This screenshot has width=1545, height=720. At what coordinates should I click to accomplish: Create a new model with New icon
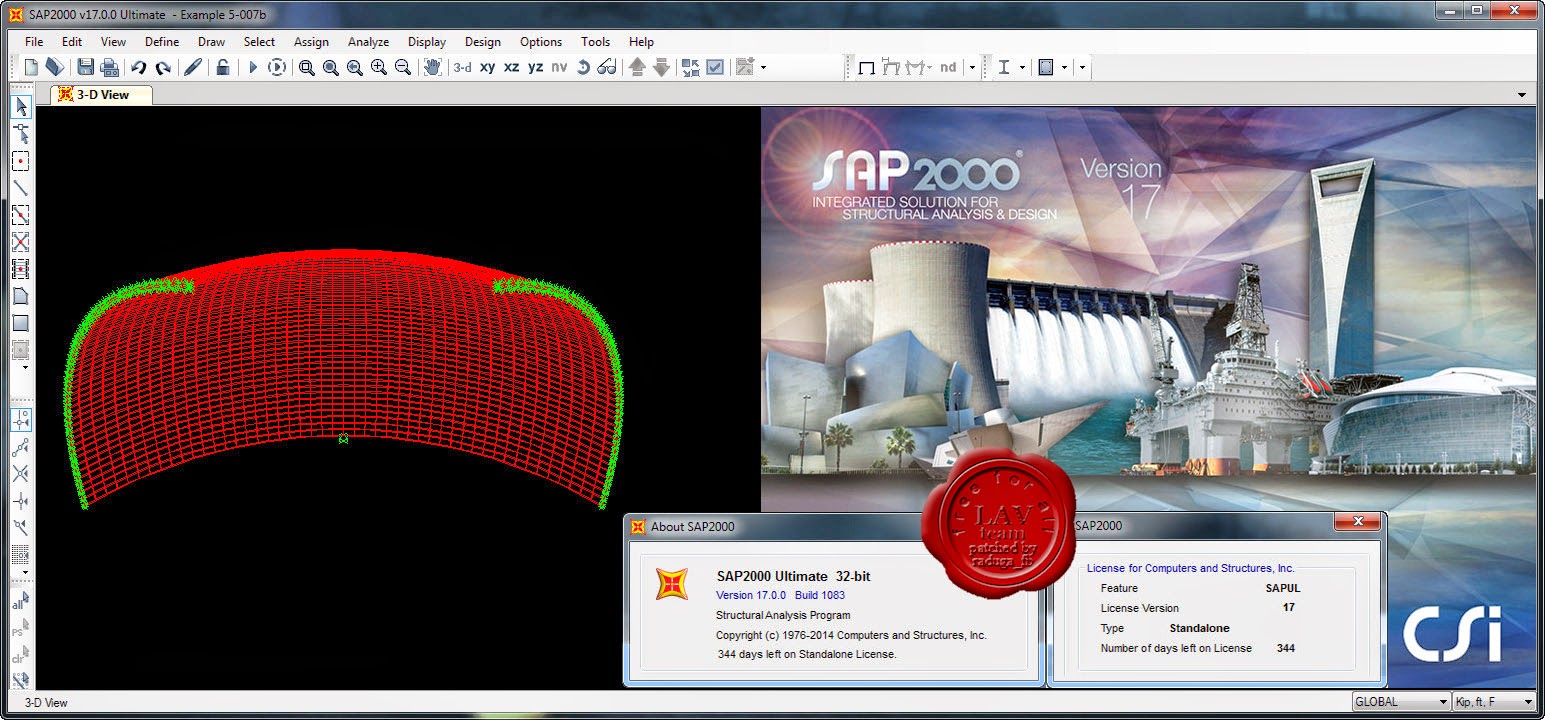pyautogui.click(x=31, y=67)
